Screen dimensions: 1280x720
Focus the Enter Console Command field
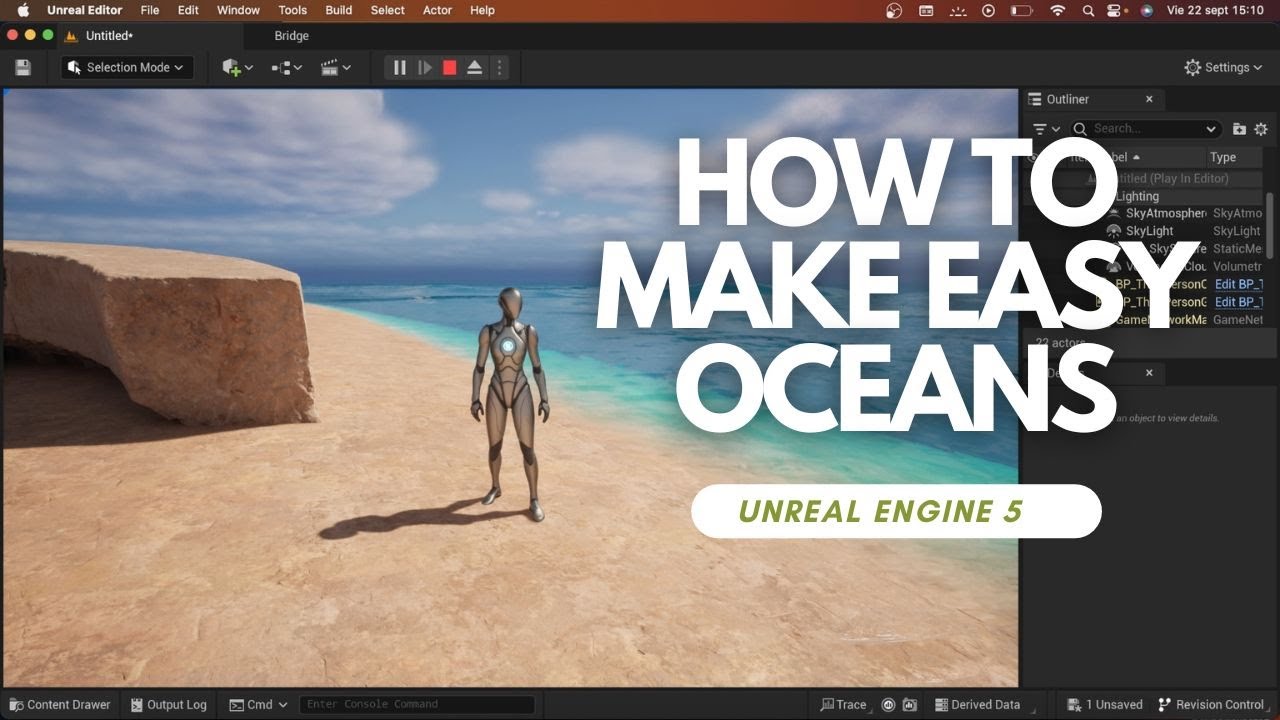(417, 704)
